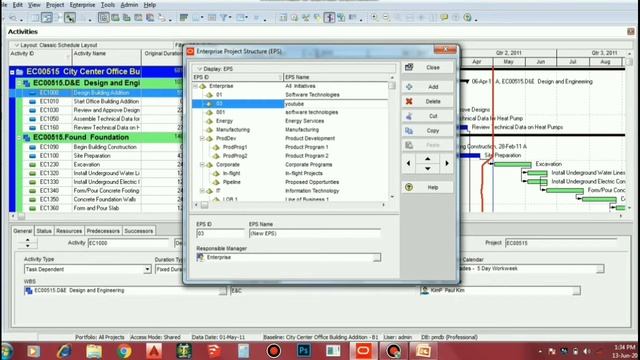Image resolution: width=640 pixels, height=360 pixels.
Task: Open File Explorer folder from the taskbar
Action: tap(94, 351)
